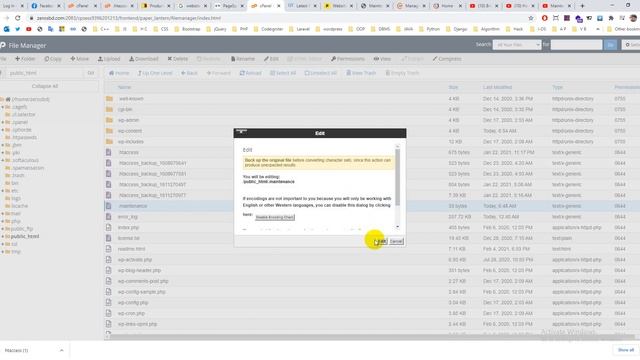This screenshot has height=360, width=640.
Task: Click the search text input field
Action: pyautogui.click(x=576, y=44)
